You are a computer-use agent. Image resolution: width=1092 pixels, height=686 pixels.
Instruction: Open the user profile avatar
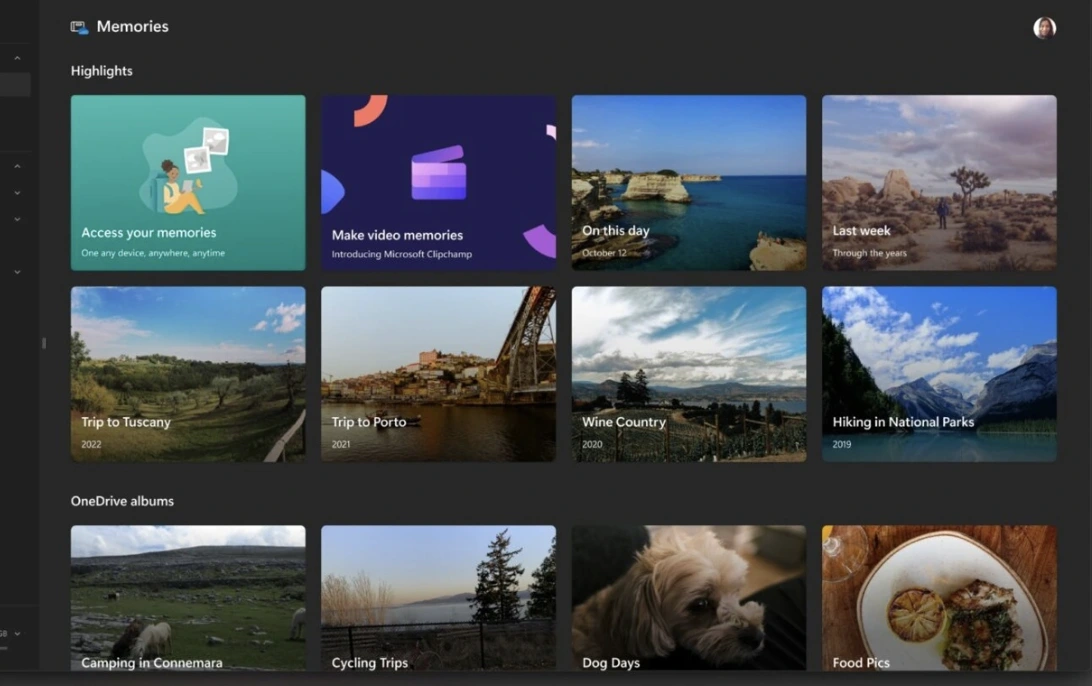coord(1044,28)
